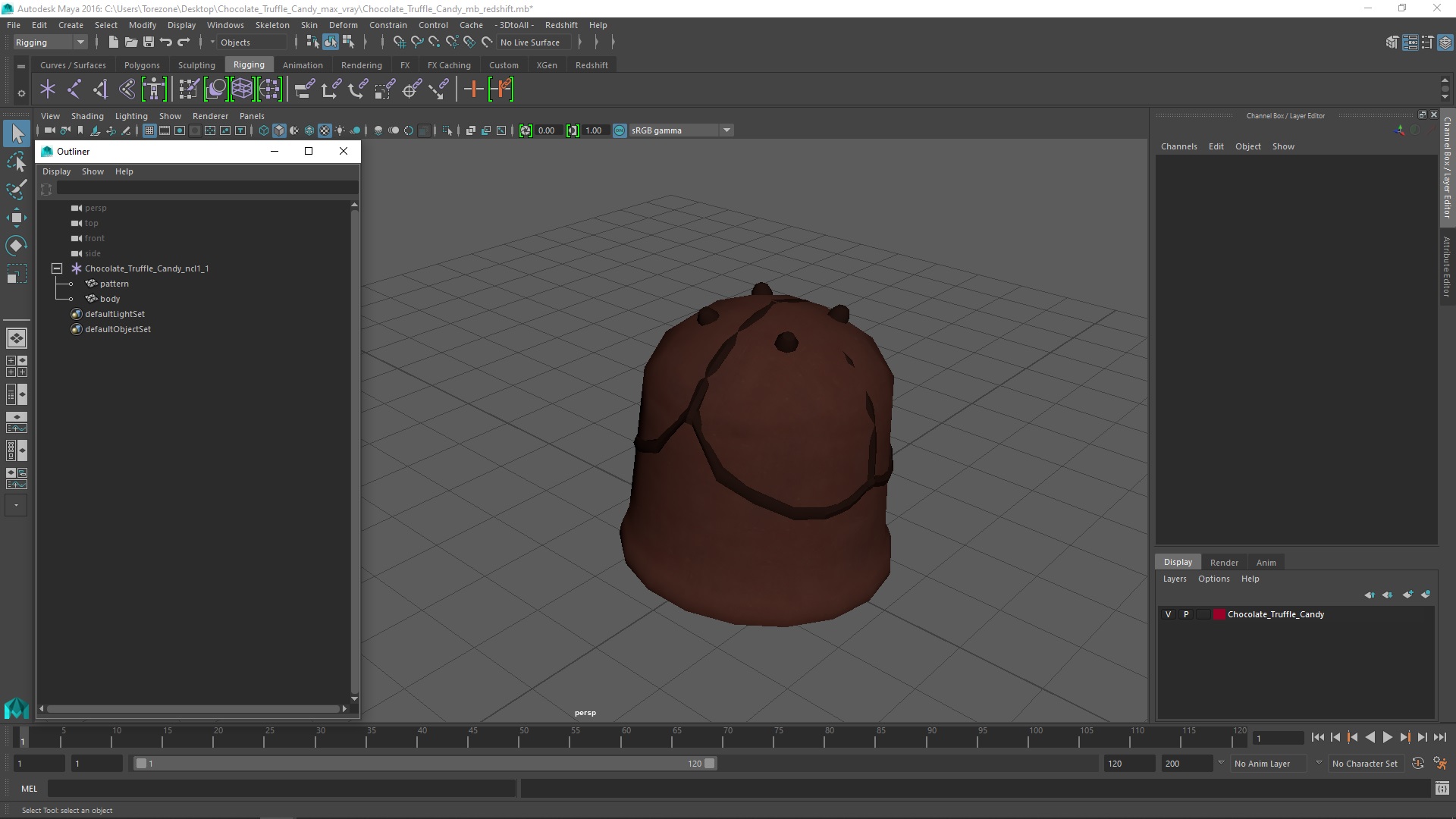Toggle textured display in viewport
Viewport: 1456px width, 819px height.
coord(325,130)
